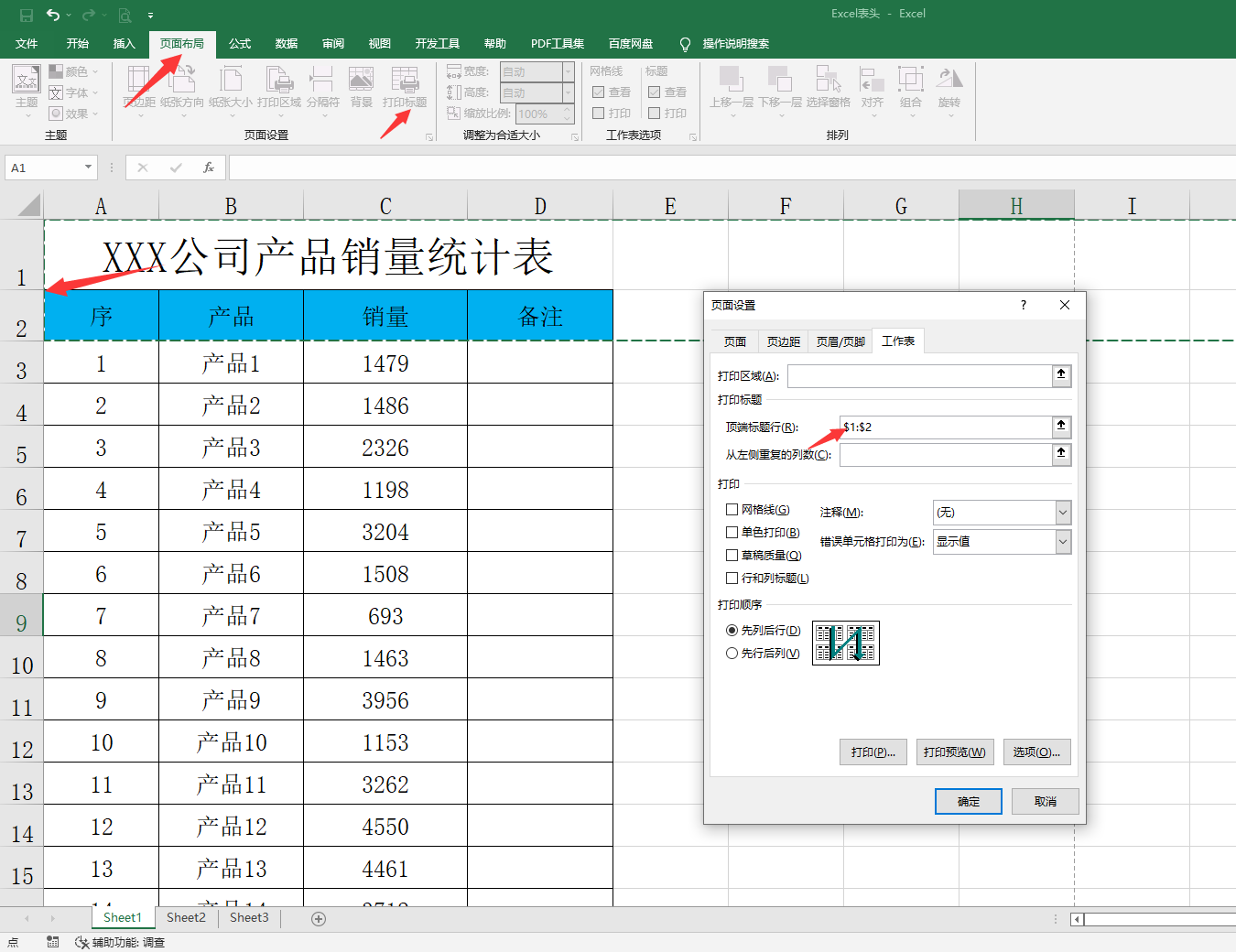
Task: Toggle 行和列标题 checkbox
Action: point(732,579)
